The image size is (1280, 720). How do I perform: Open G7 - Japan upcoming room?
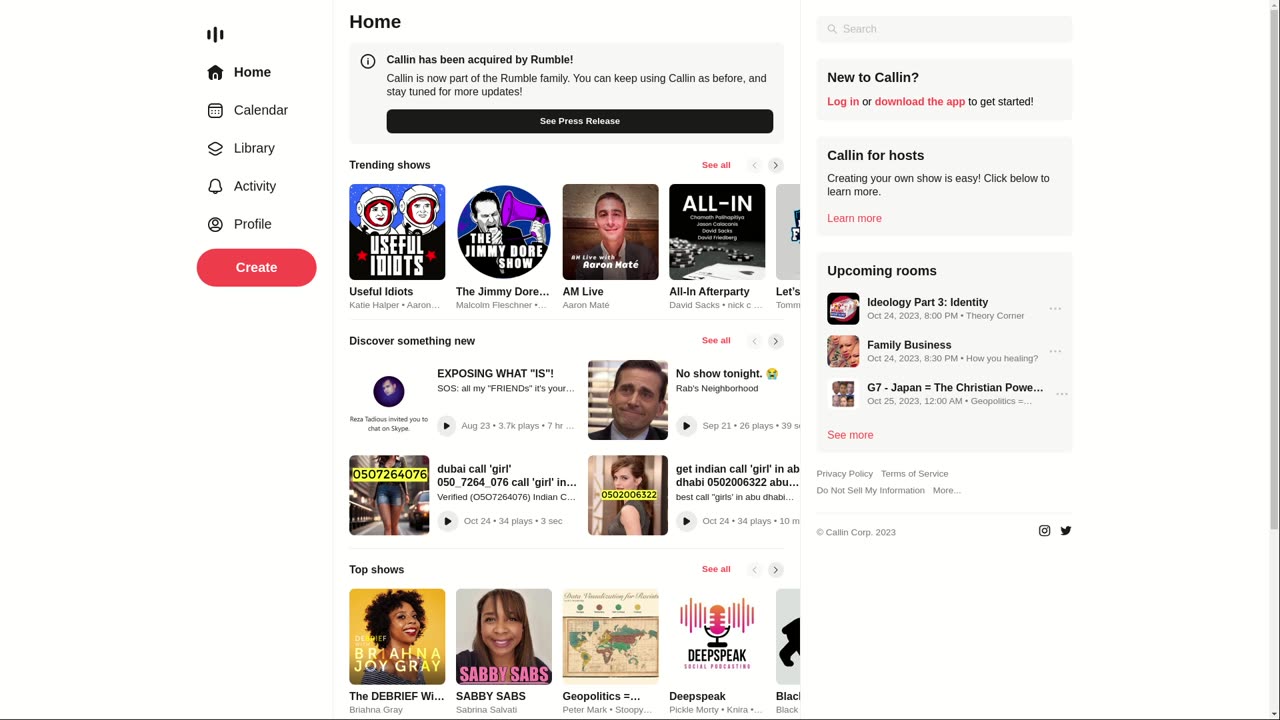pos(955,388)
